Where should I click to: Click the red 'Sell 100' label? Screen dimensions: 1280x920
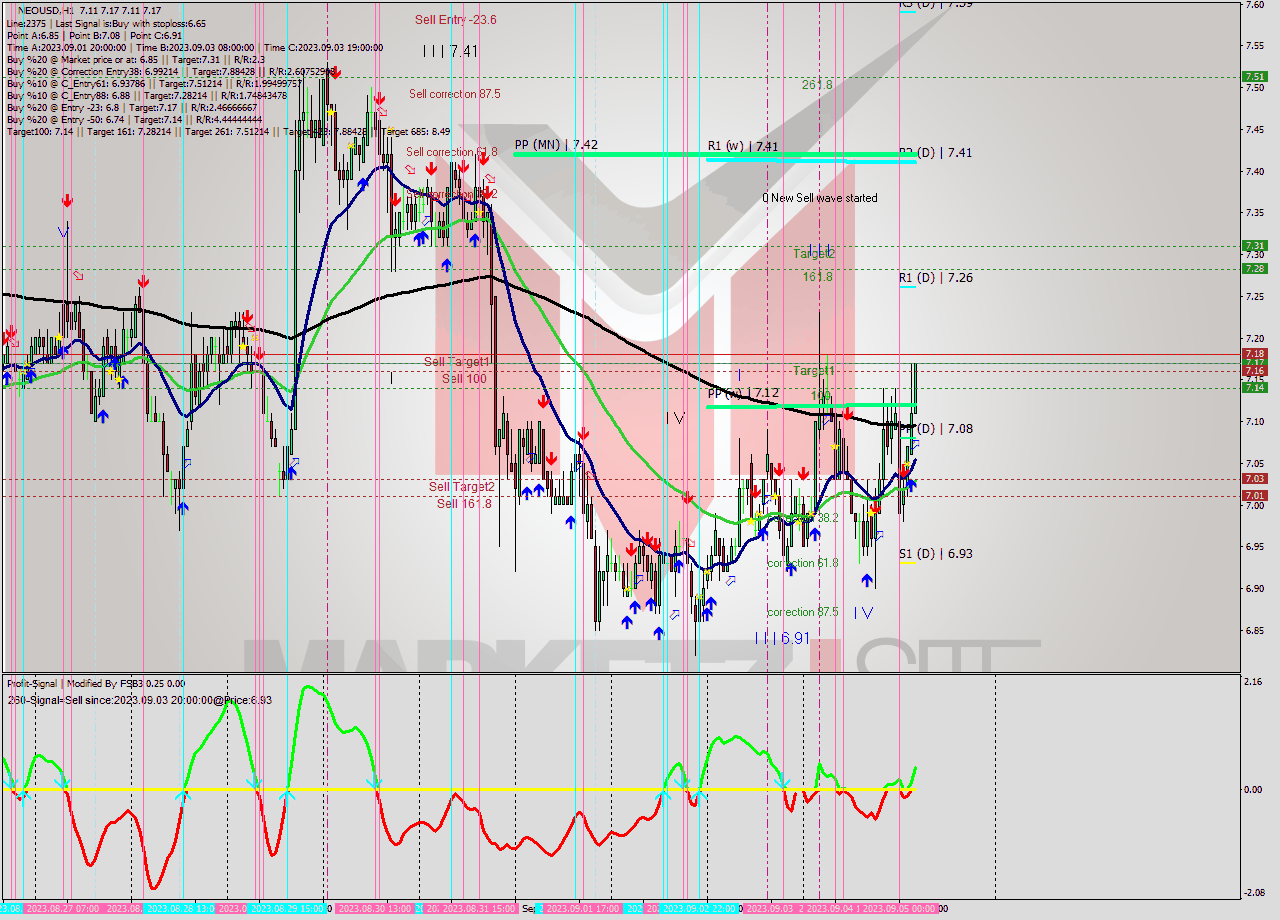[x=465, y=380]
